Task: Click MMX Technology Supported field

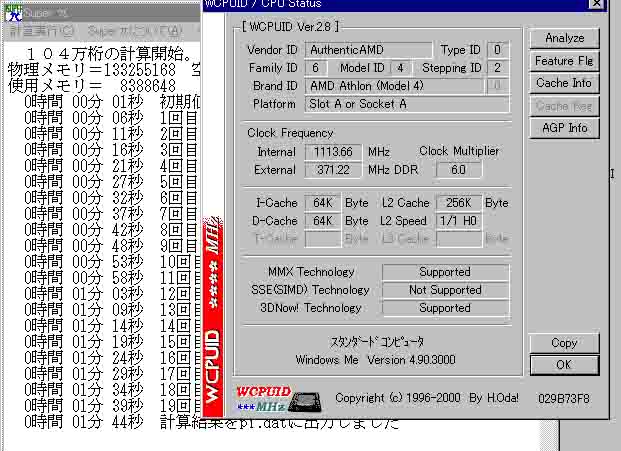Action: coord(445,272)
